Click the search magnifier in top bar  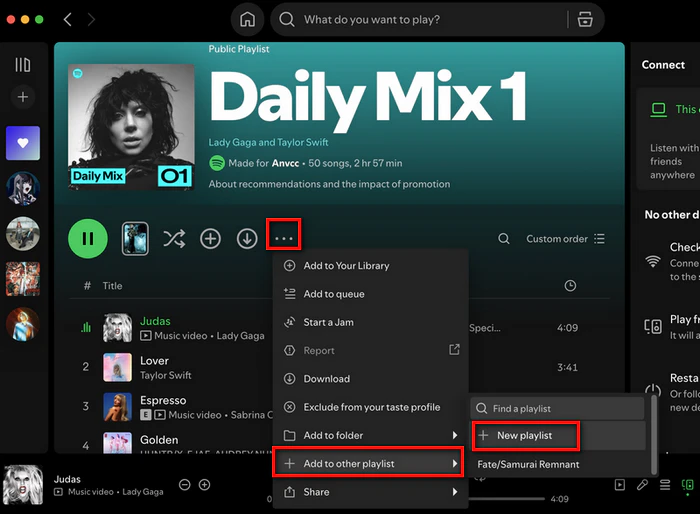(287, 20)
